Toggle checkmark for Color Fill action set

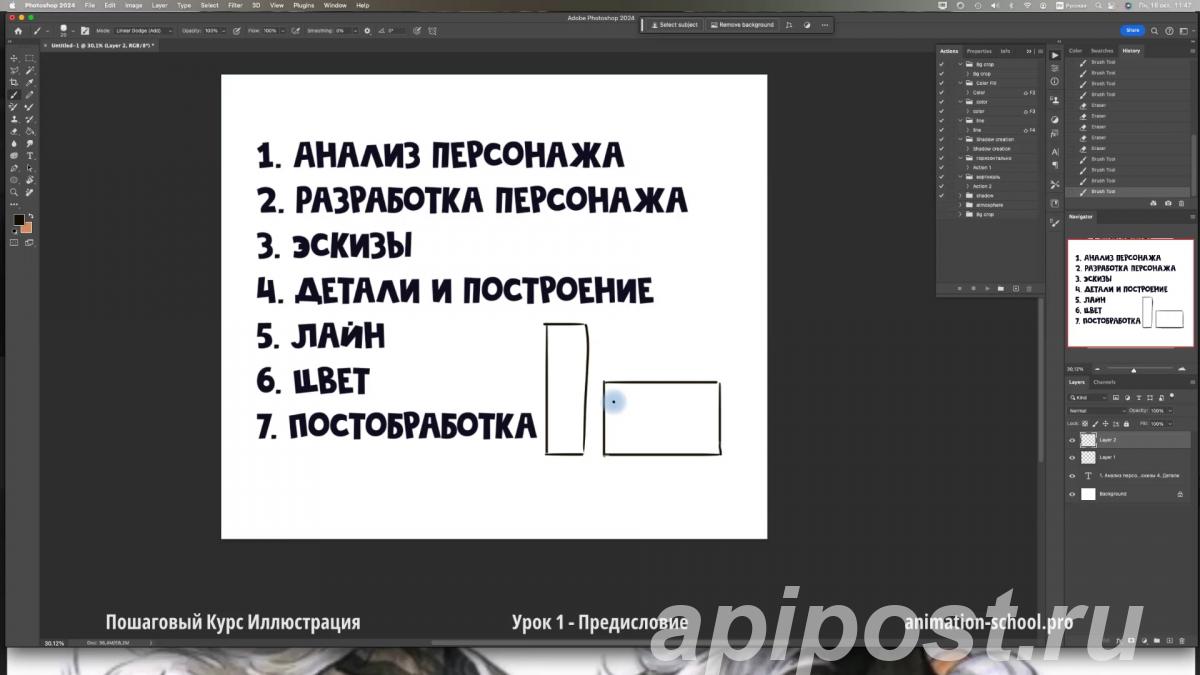941,83
